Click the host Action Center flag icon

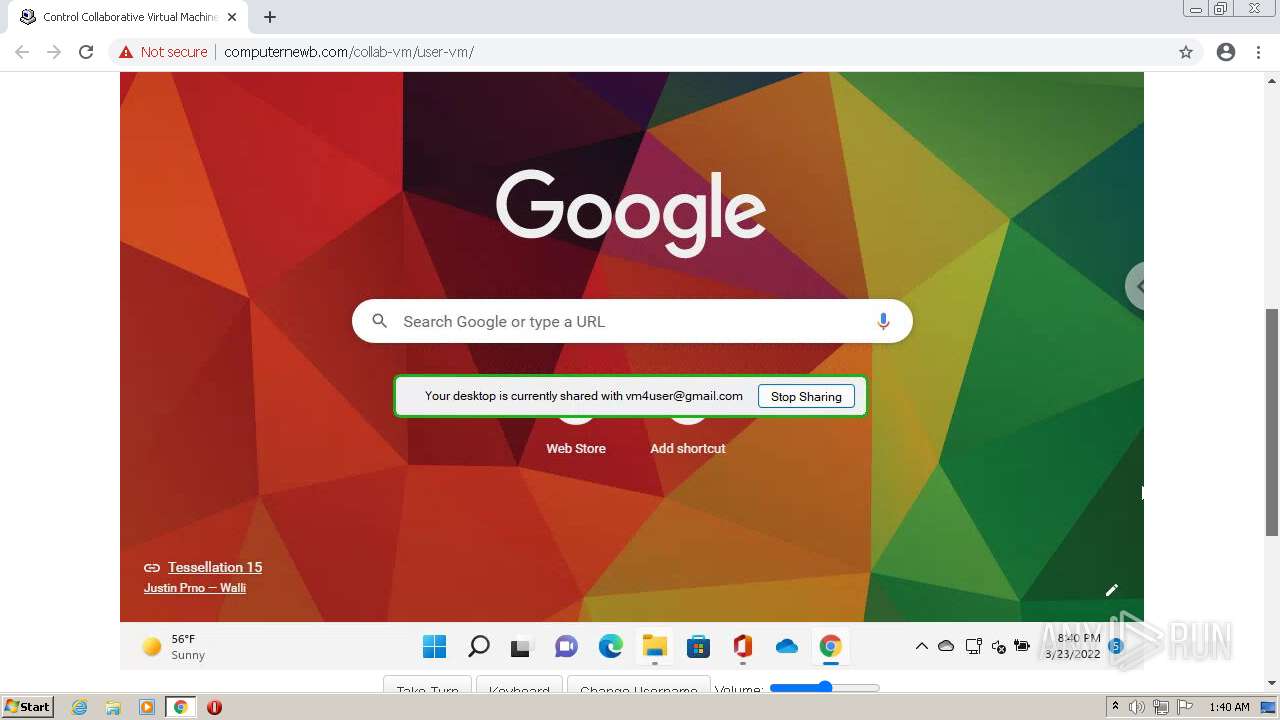coord(1186,707)
